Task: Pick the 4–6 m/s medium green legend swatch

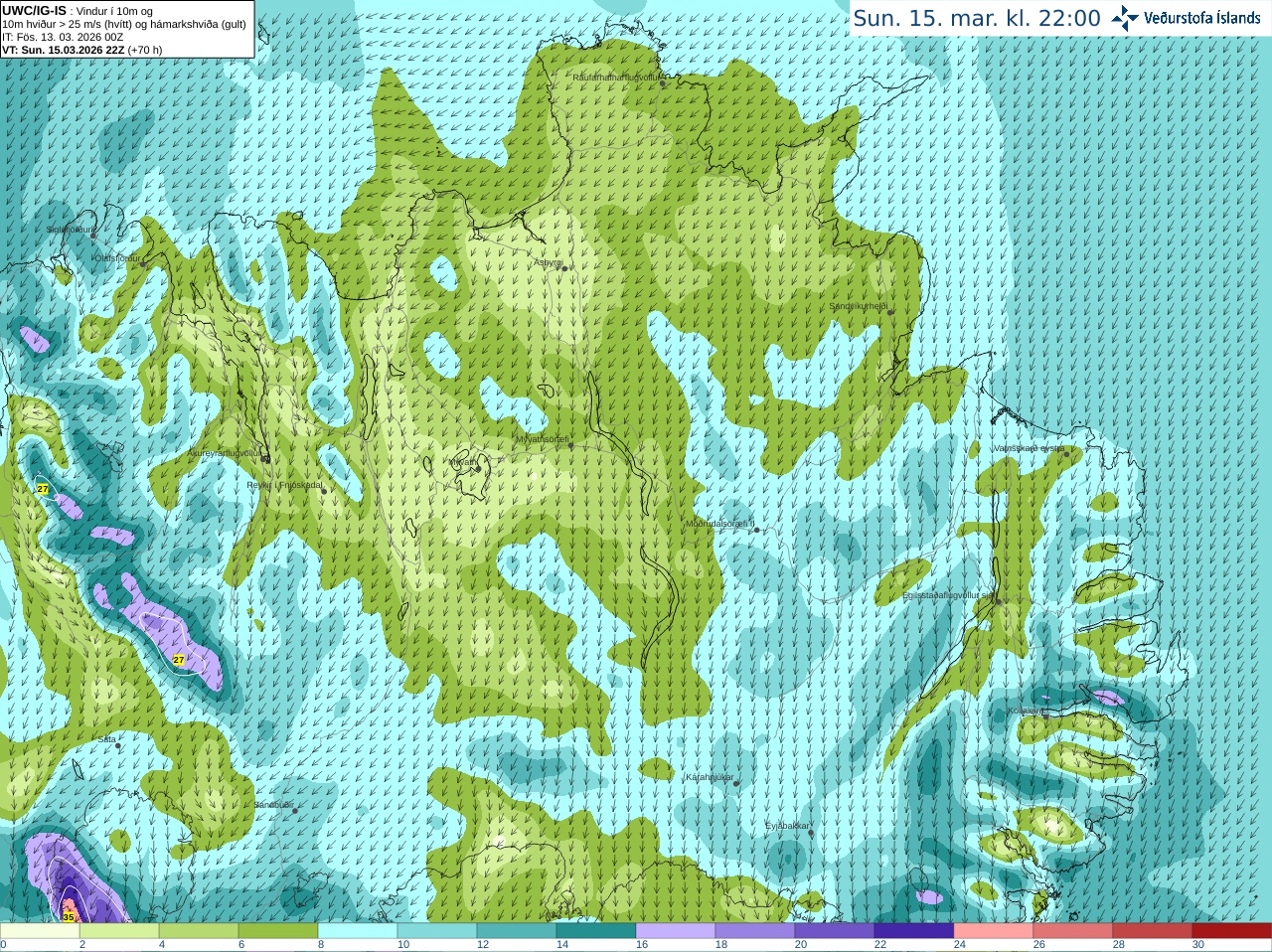Action: (x=199, y=931)
